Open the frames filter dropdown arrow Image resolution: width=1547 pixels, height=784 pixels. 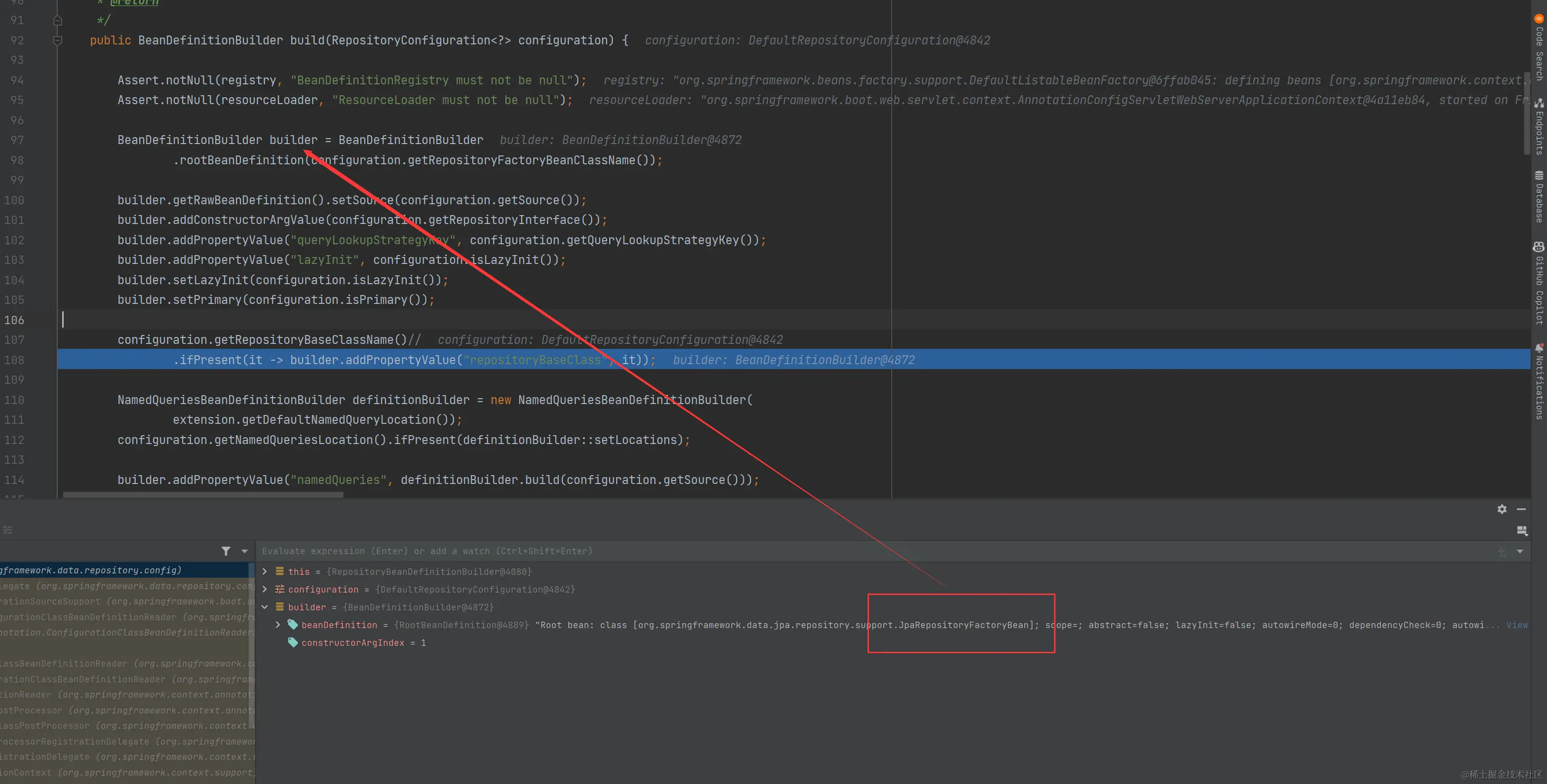pyautogui.click(x=245, y=551)
